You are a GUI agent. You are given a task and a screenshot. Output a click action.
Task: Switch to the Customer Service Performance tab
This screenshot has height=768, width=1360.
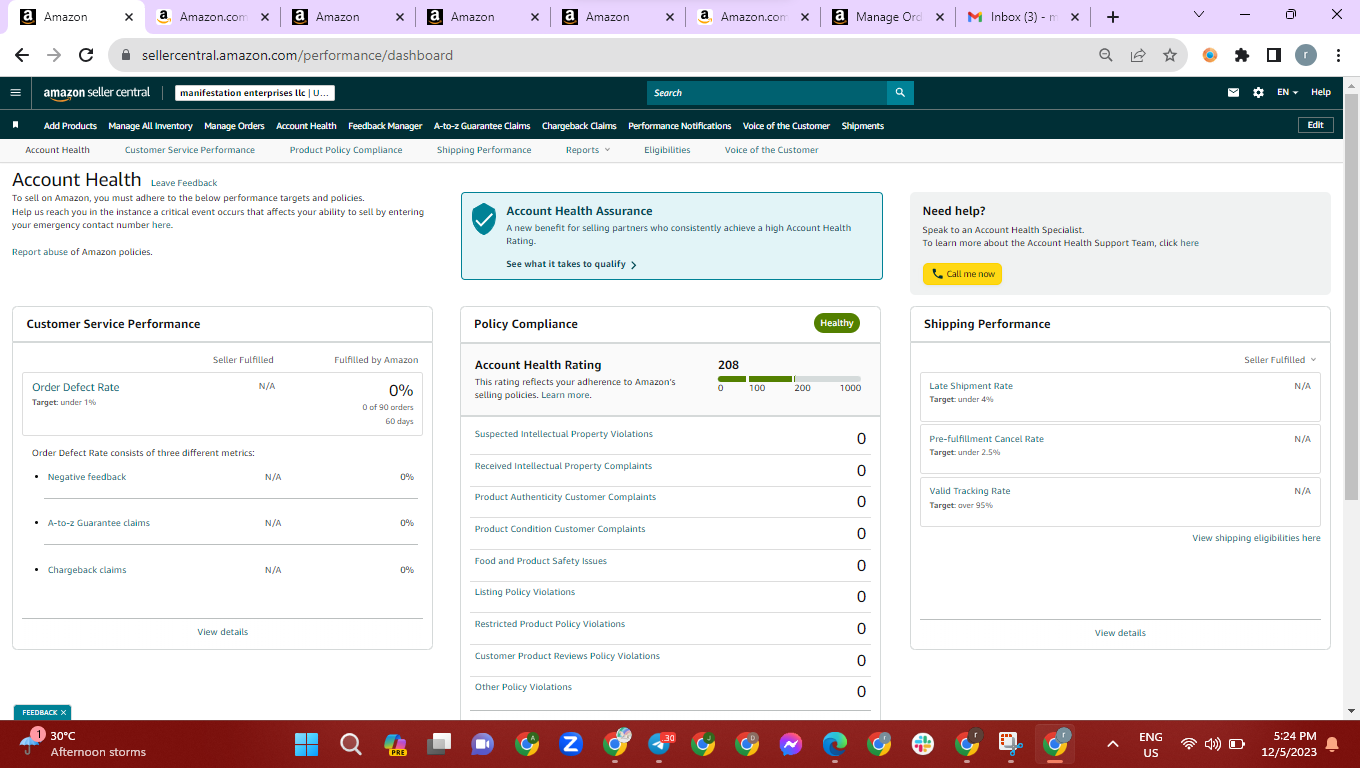tap(190, 150)
